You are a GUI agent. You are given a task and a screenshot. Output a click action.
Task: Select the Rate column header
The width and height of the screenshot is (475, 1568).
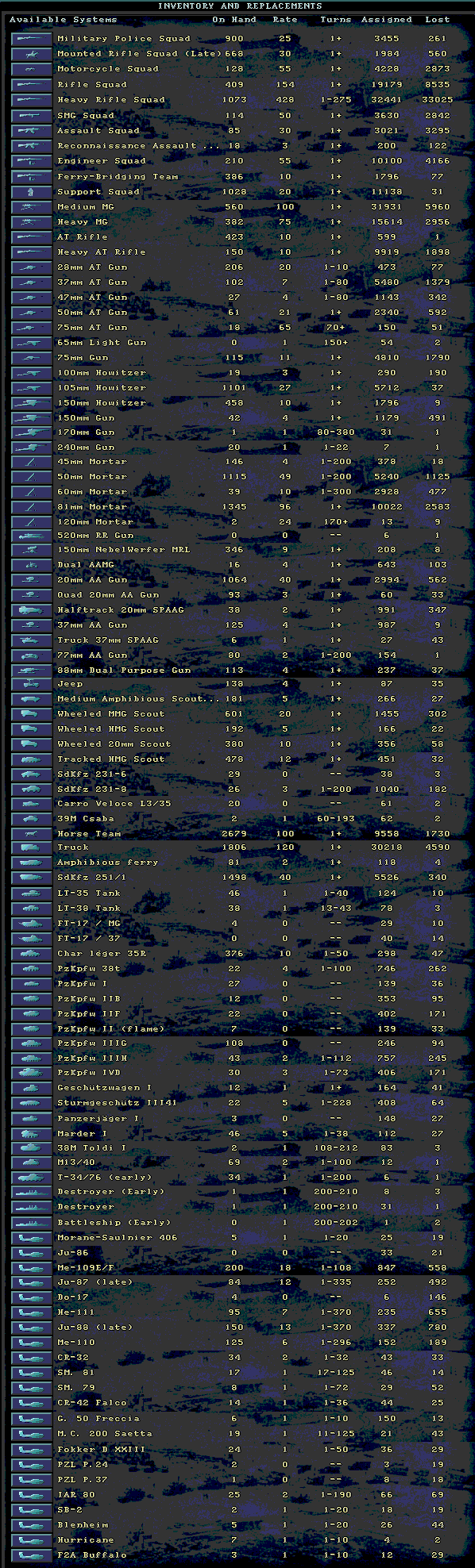tap(285, 19)
